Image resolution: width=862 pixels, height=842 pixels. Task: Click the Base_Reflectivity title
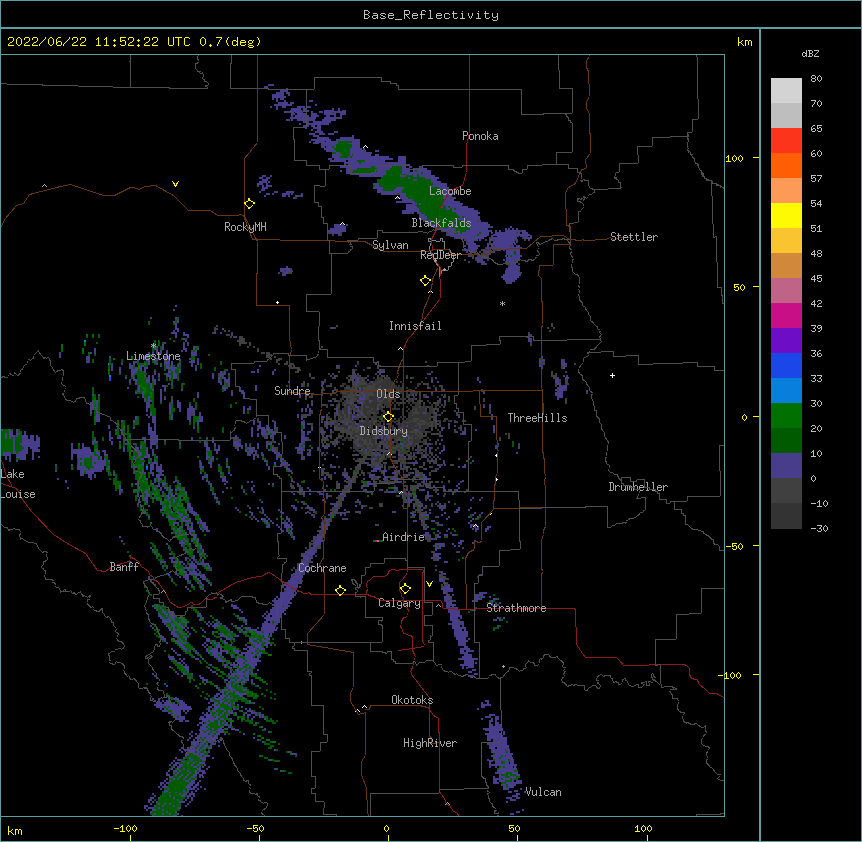coord(431,15)
